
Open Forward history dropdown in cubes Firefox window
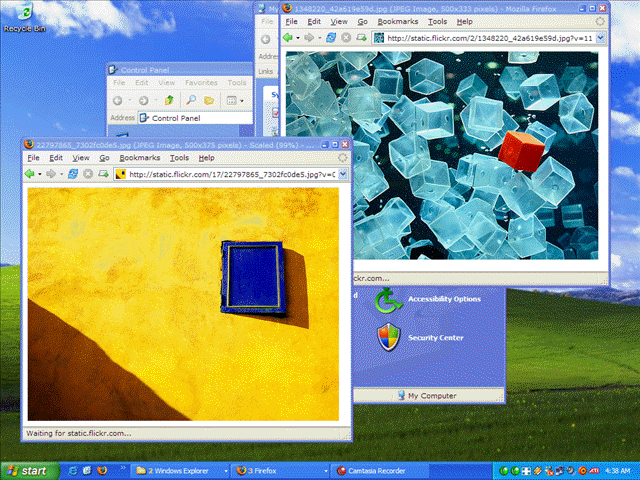(319, 38)
